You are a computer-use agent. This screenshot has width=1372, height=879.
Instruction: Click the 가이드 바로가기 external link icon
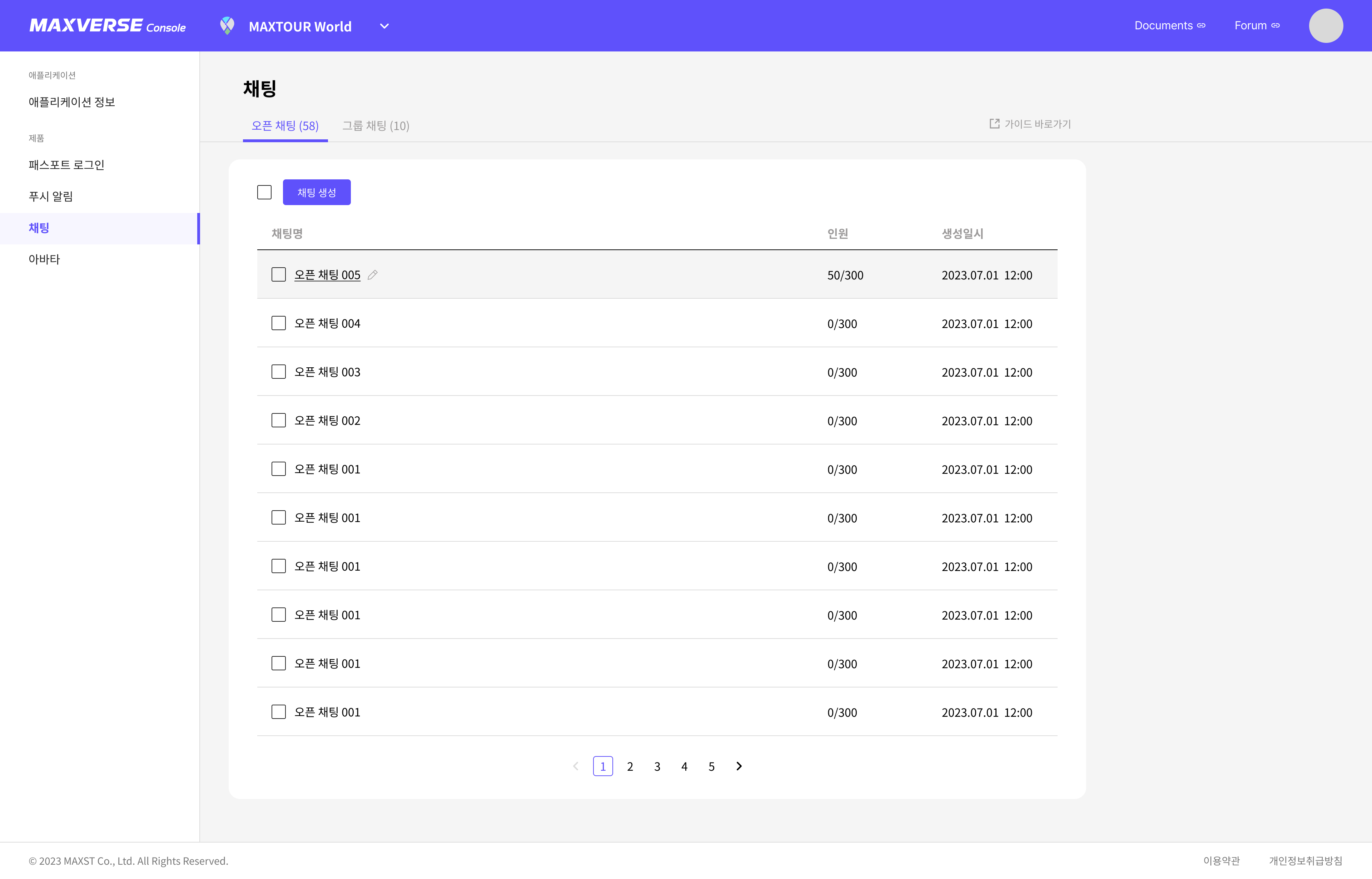click(994, 124)
